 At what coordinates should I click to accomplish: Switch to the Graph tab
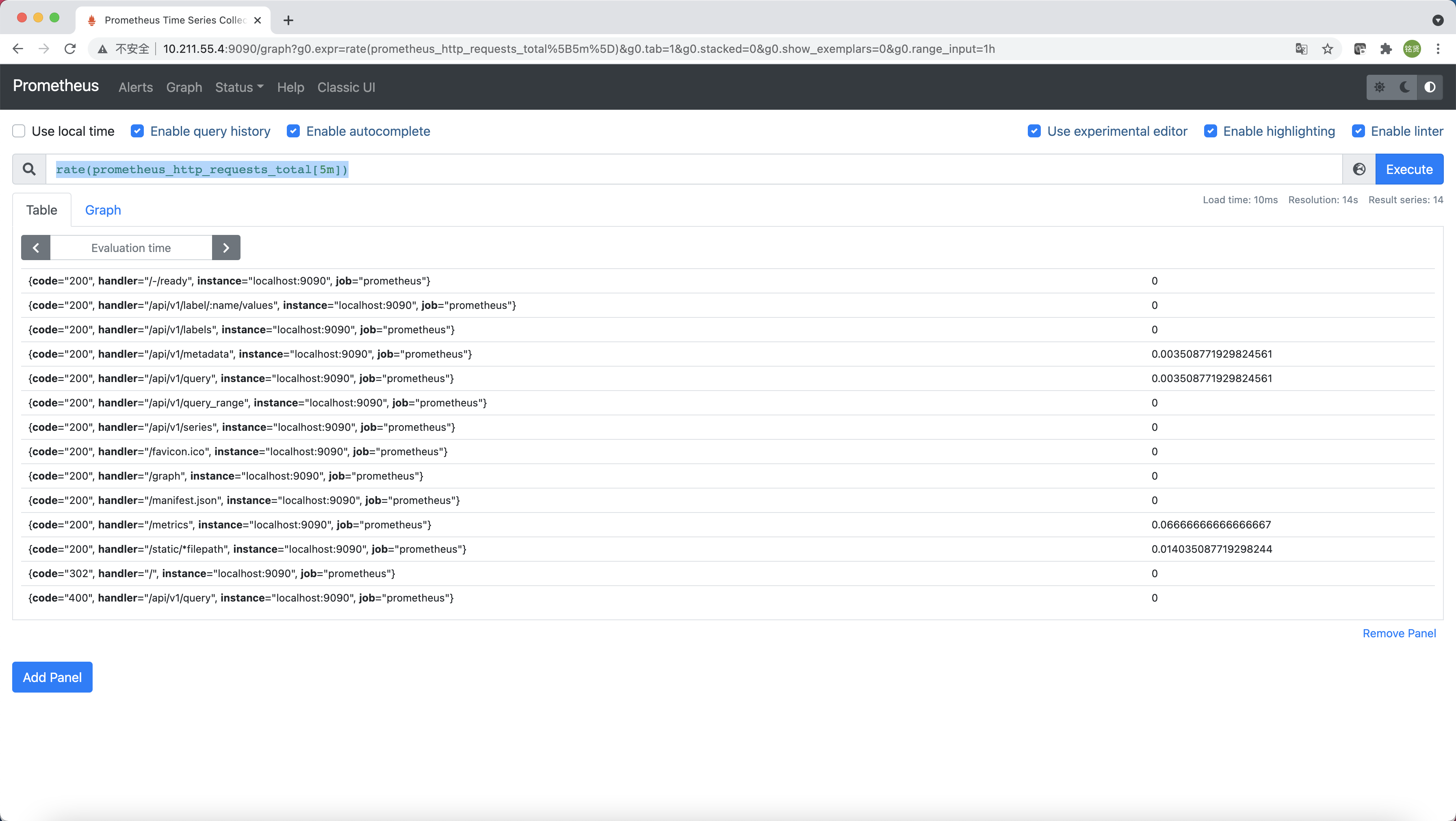tap(103, 210)
